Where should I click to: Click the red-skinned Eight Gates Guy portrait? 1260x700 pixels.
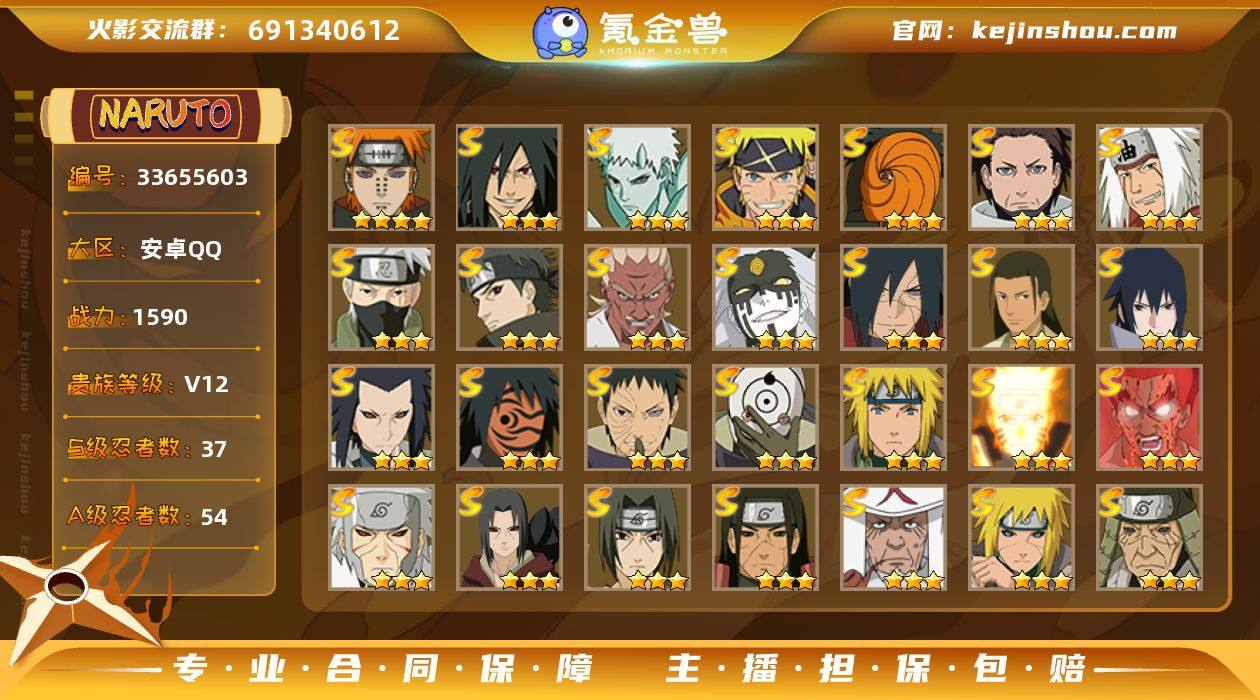pos(1149,418)
